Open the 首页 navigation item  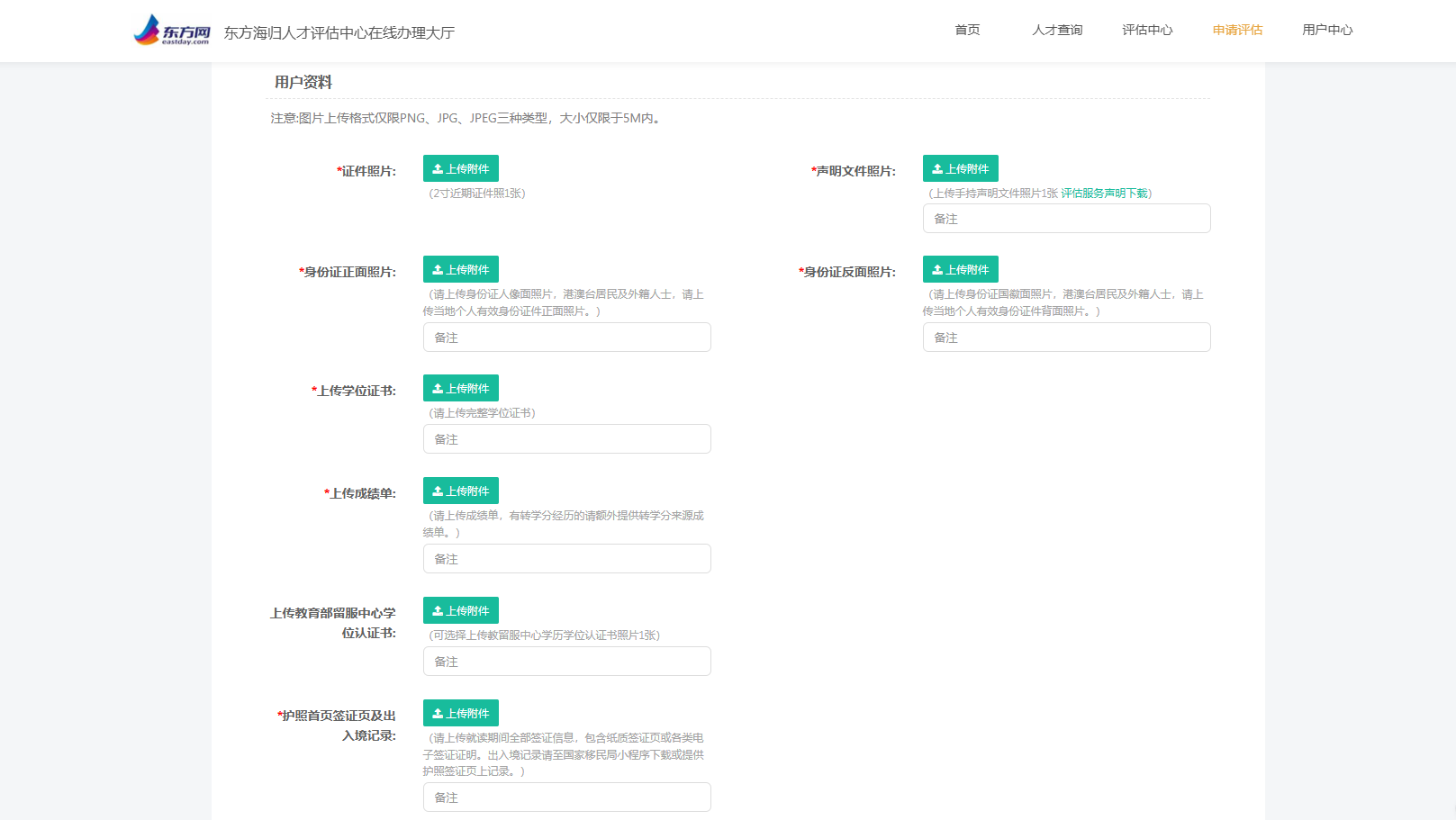(x=967, y=31)
